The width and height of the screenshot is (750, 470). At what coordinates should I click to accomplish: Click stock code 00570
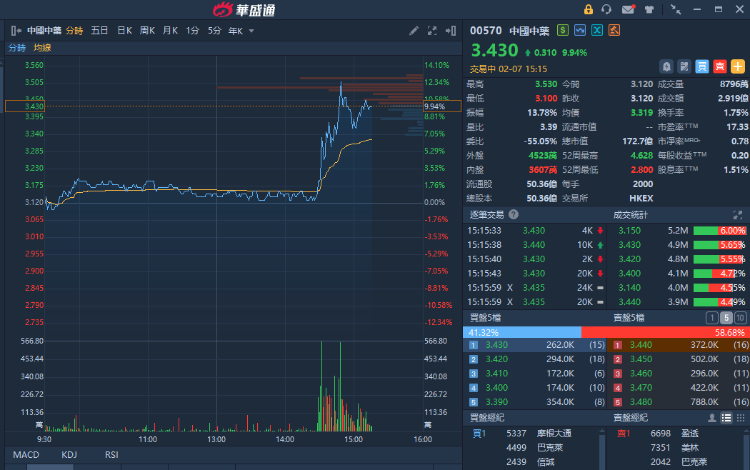[x=485, y=30]
